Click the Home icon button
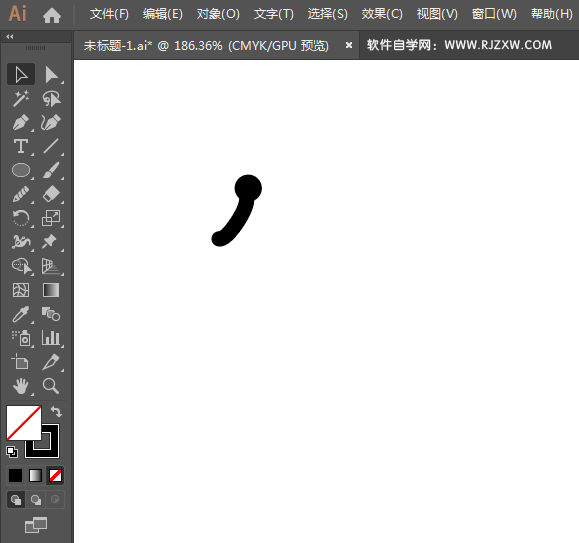 [52, 16]
